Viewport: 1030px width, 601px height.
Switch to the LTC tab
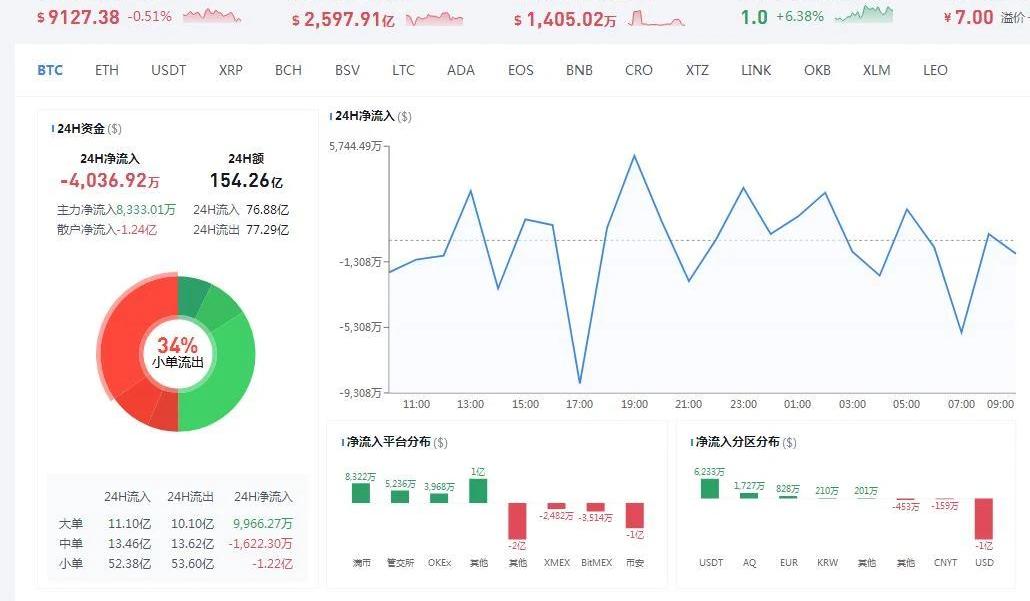point(403,70)
